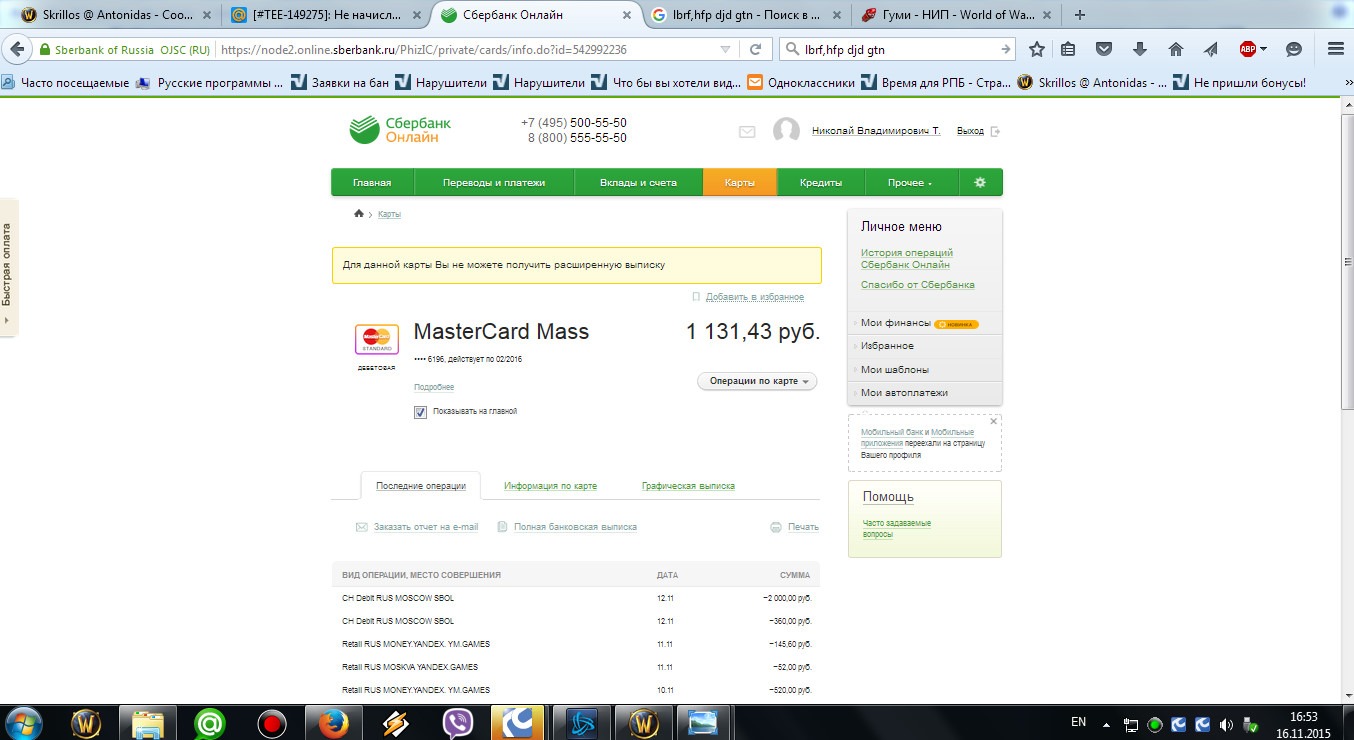1354x740 pixels.
Task: Click the Adblock Plus ABP icon
Action: click(x=1248, y=49)
